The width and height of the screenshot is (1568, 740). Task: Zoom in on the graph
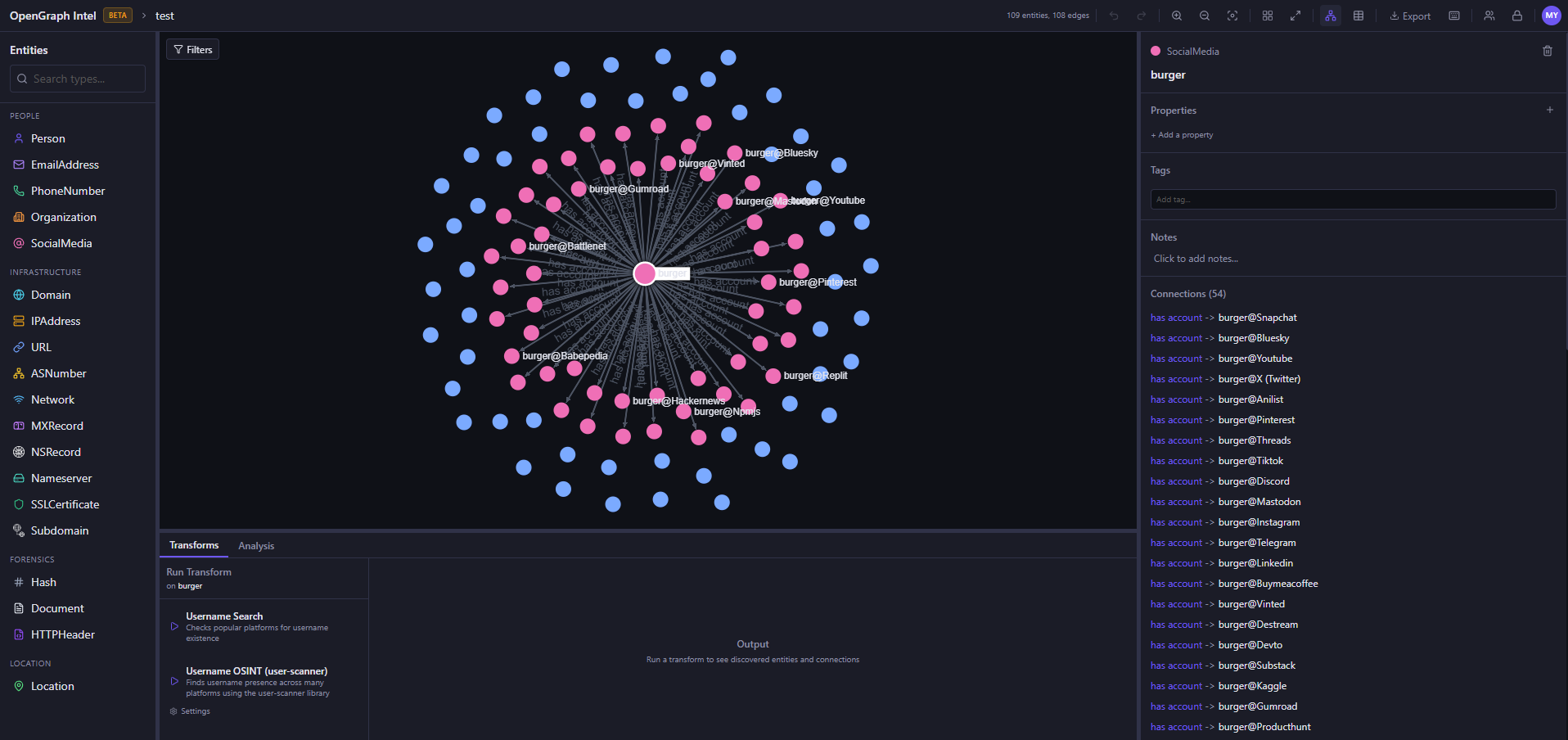pyautogui.click(x=1177, y=16)
